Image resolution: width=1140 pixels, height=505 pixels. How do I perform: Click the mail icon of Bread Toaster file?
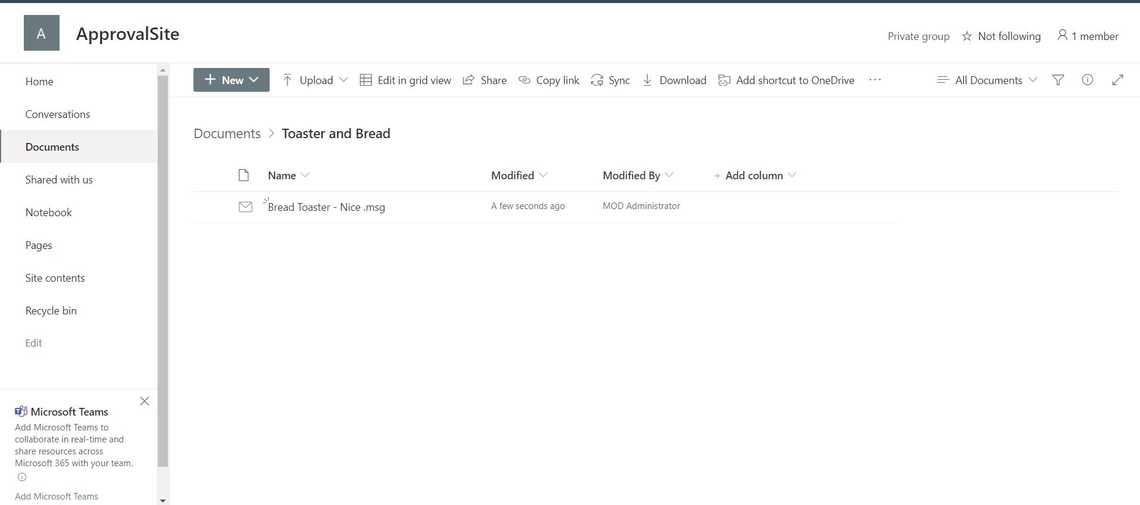pyautogui.click(x=246, y=207)
